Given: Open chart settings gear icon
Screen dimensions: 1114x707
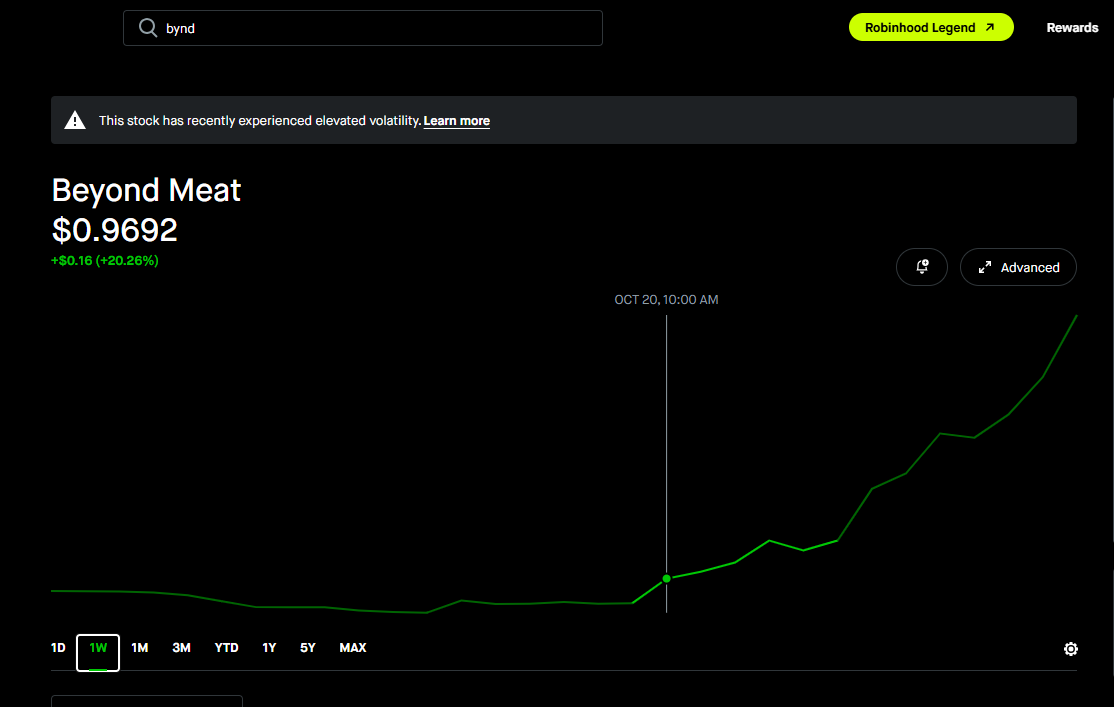Looking at the screenshot, I should (x=1071, y=649).
